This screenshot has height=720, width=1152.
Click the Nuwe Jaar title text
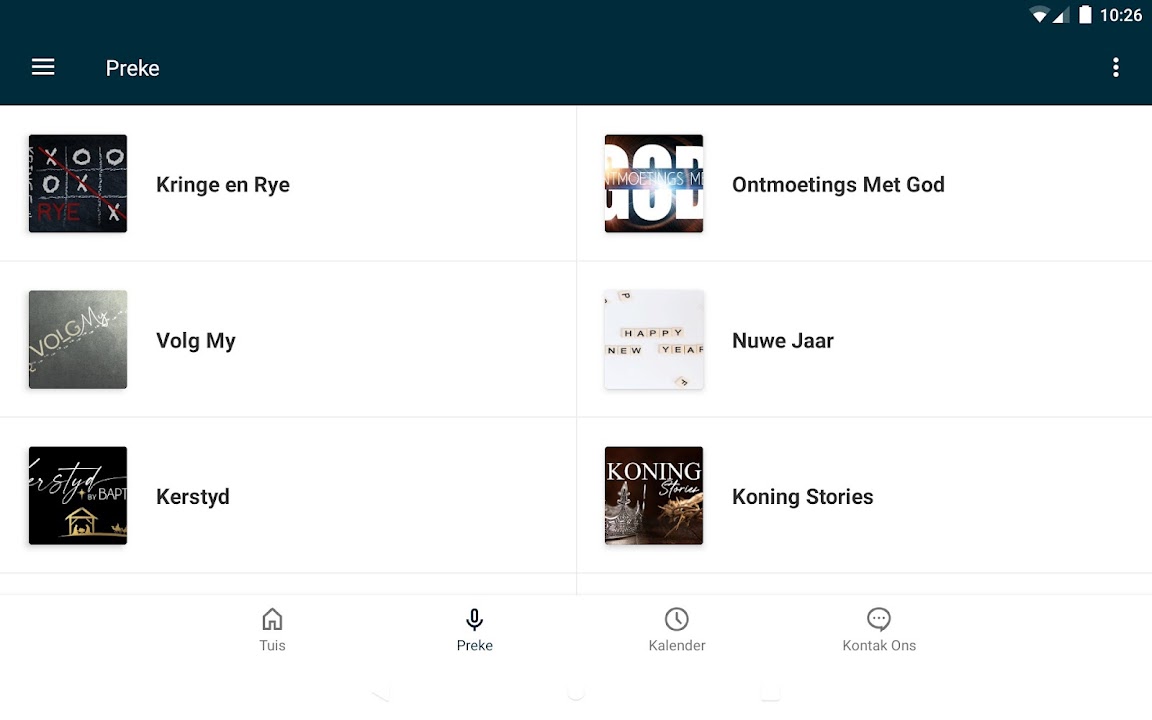[783, 341]
